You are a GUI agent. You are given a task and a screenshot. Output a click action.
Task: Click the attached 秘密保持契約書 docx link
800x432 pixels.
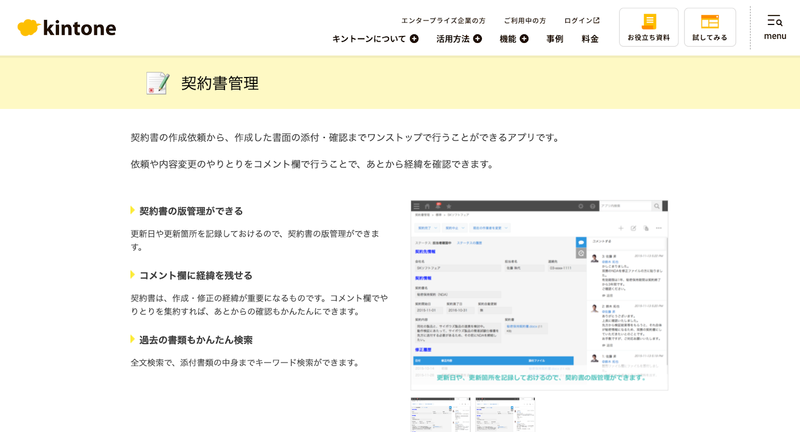pos(524,325)
